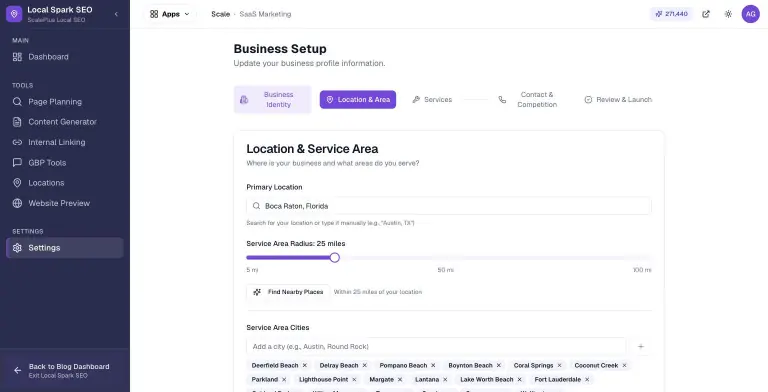This screenshot has width=768, height=392.
Task: Open the Dashboard page
Action: [x=65, y=57]
